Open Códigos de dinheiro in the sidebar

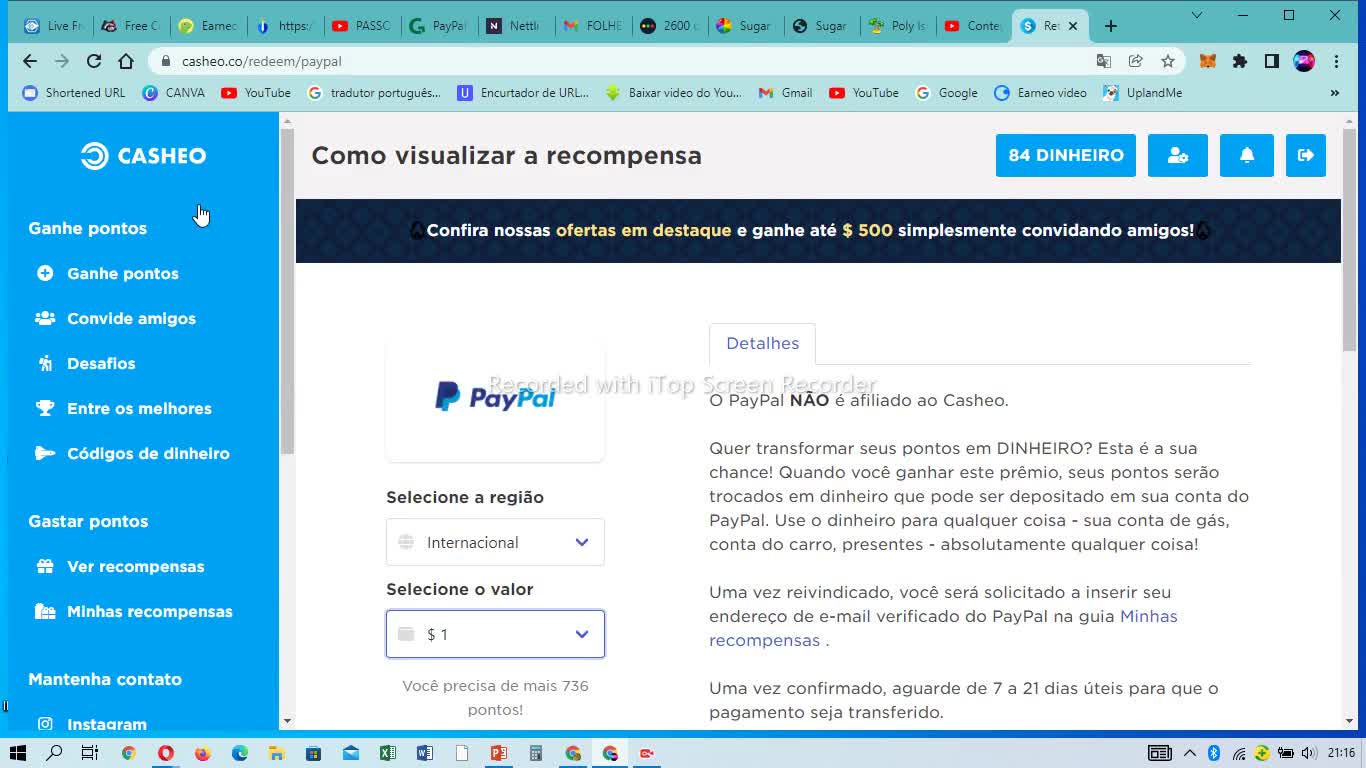(x=132, y=453)
